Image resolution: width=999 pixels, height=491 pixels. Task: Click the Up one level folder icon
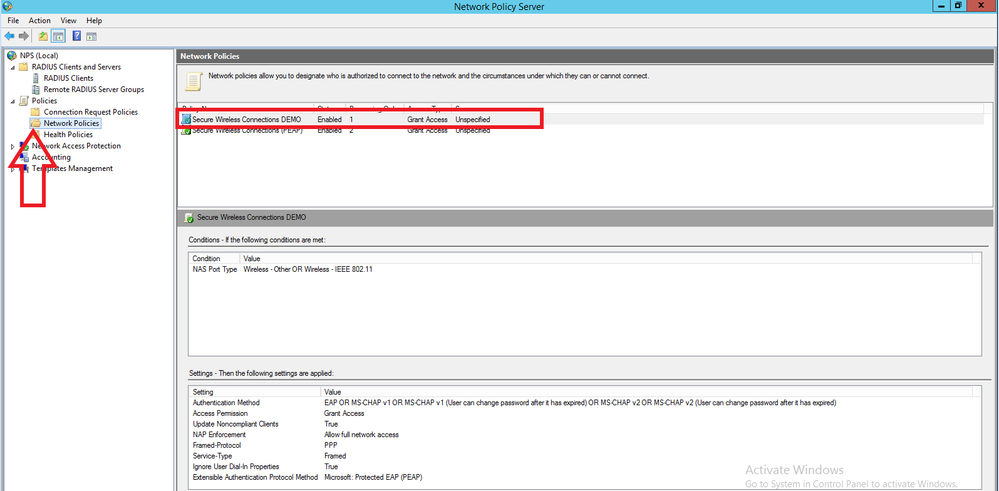(43, 36)
